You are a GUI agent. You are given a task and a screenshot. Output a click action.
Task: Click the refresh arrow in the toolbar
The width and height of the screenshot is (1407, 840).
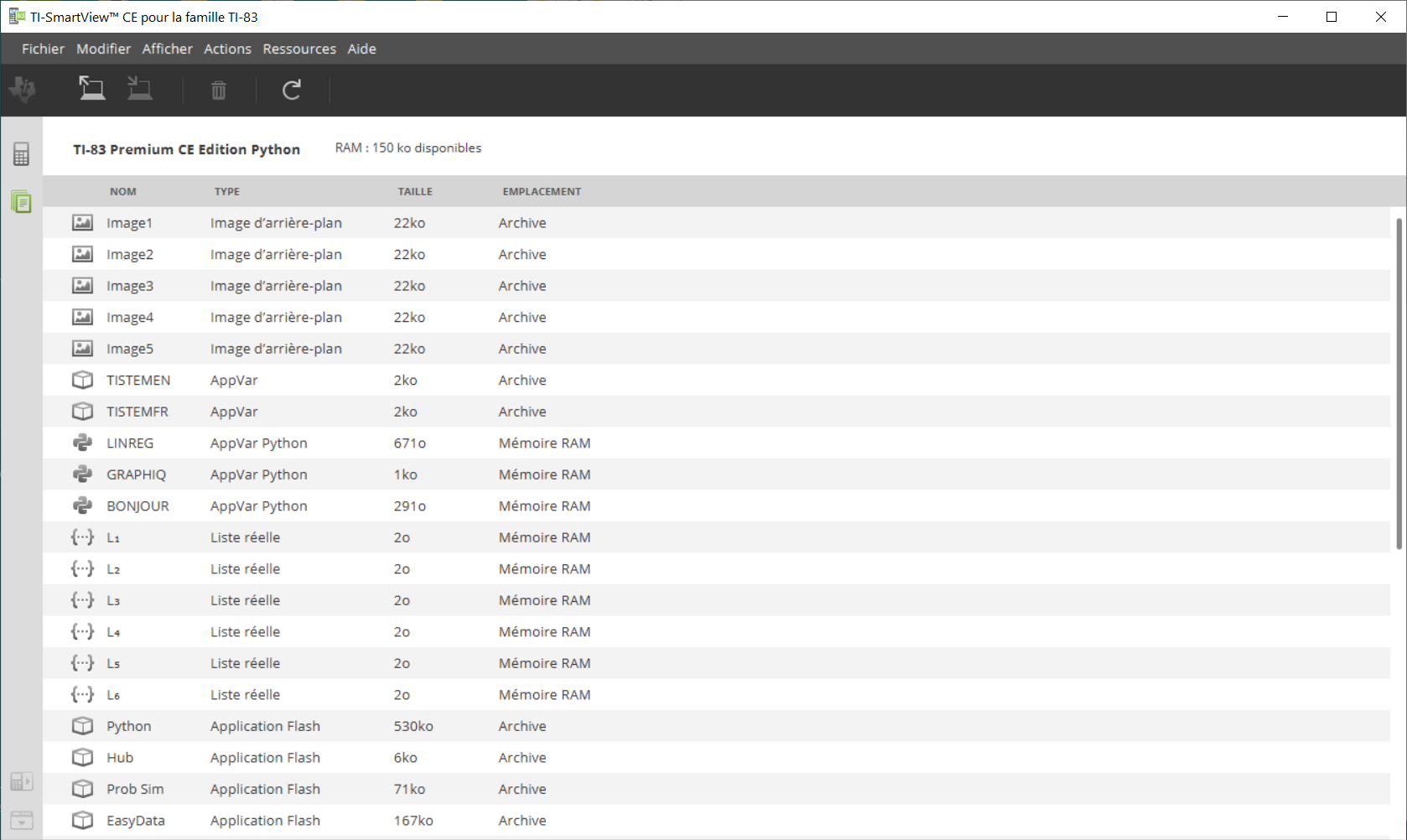(292, 90)
